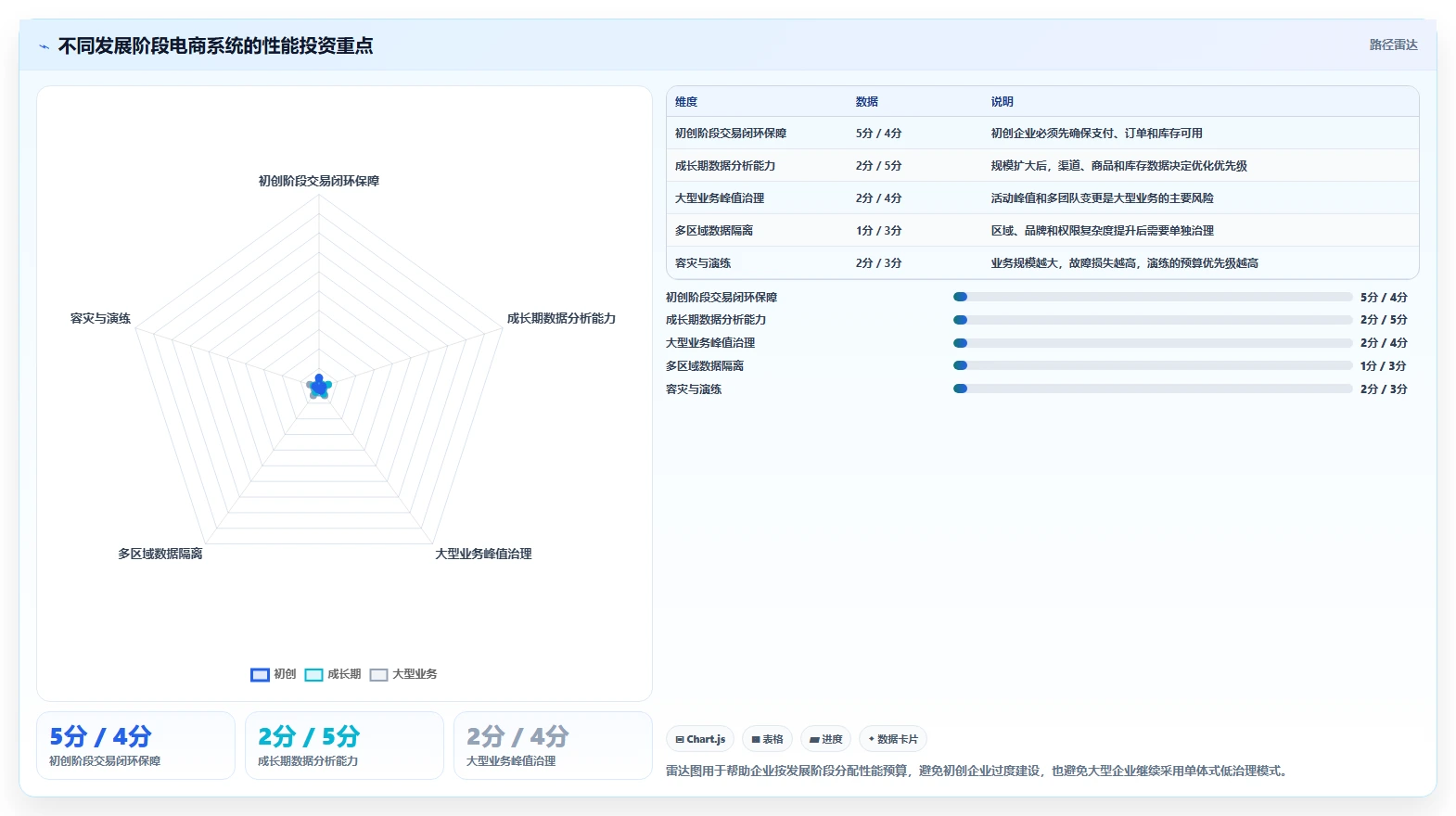This screenshot has height=816, width=1456.
Task: Click radar axis label 初创阶段交易闭环保障
Action: 319,181
